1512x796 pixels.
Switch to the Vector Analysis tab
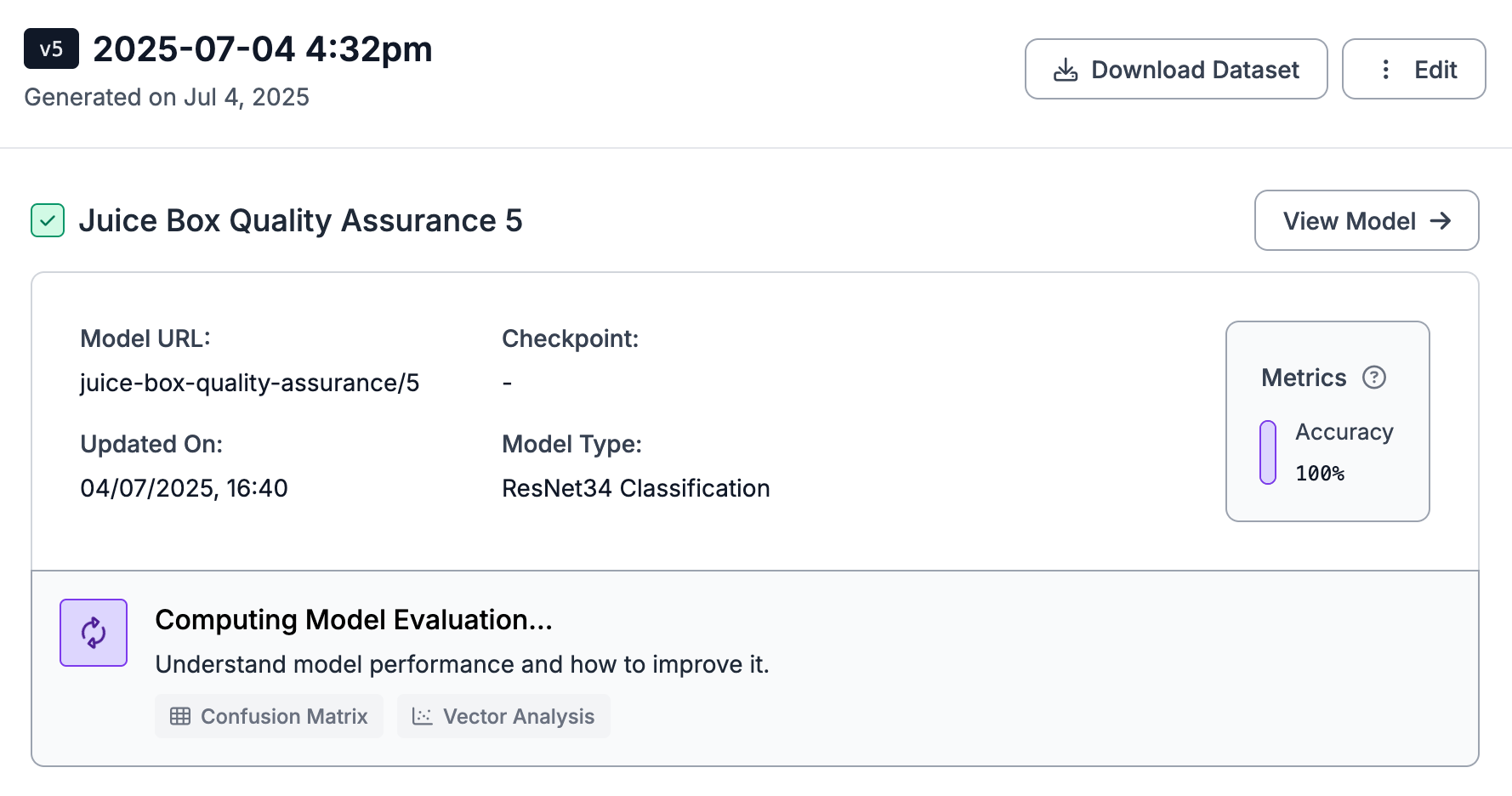coord(503,716)
